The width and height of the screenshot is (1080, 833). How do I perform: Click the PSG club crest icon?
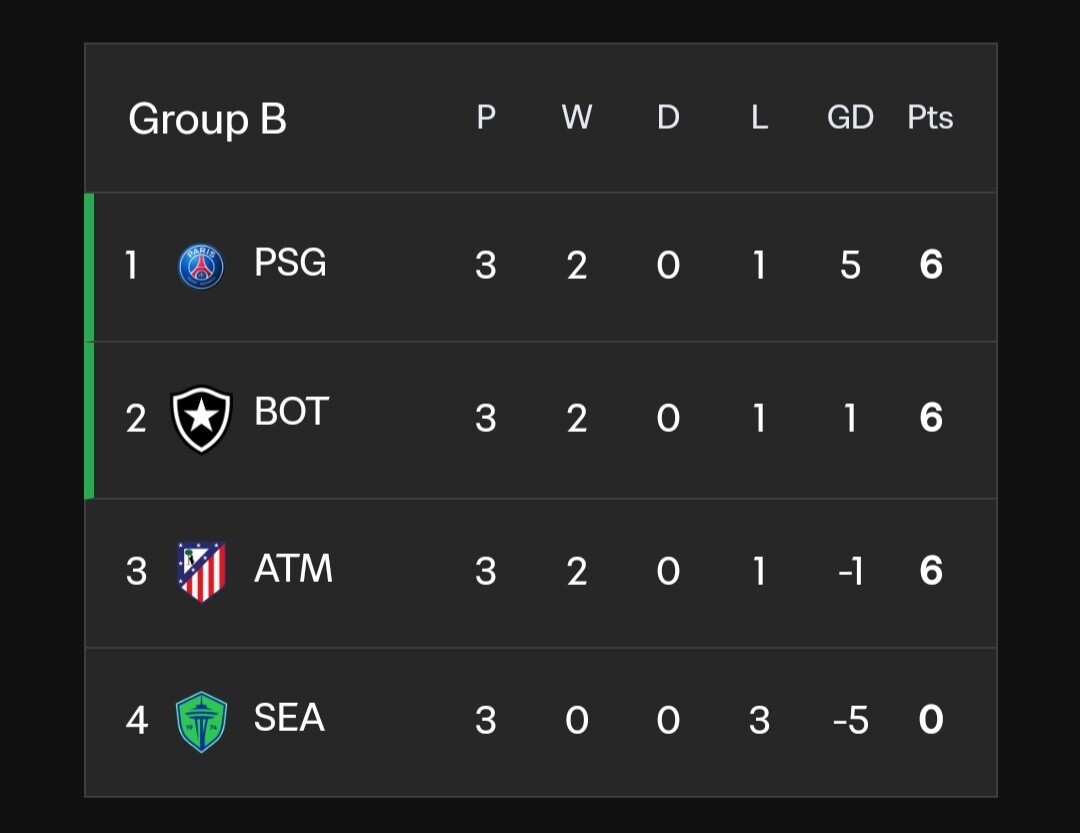(201, 267)
